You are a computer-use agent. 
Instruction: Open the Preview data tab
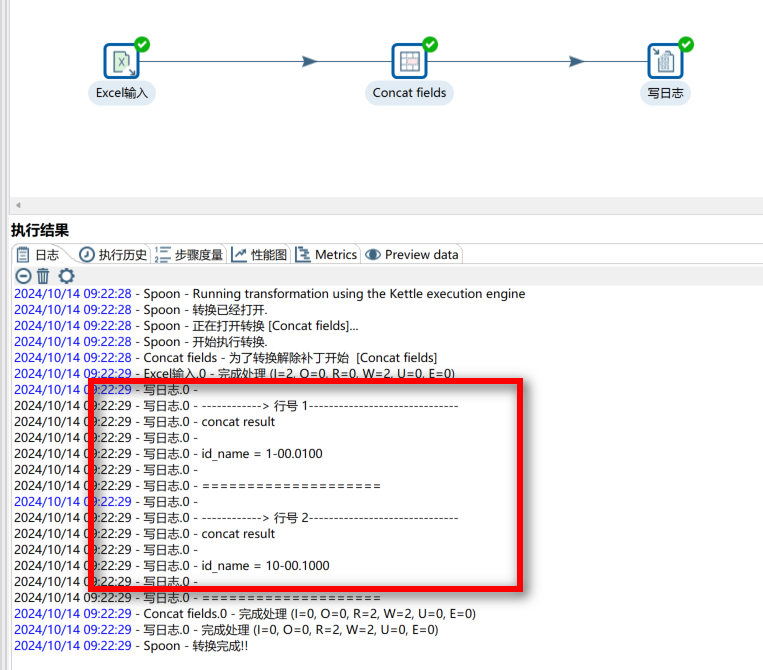(x=412, y=255)
